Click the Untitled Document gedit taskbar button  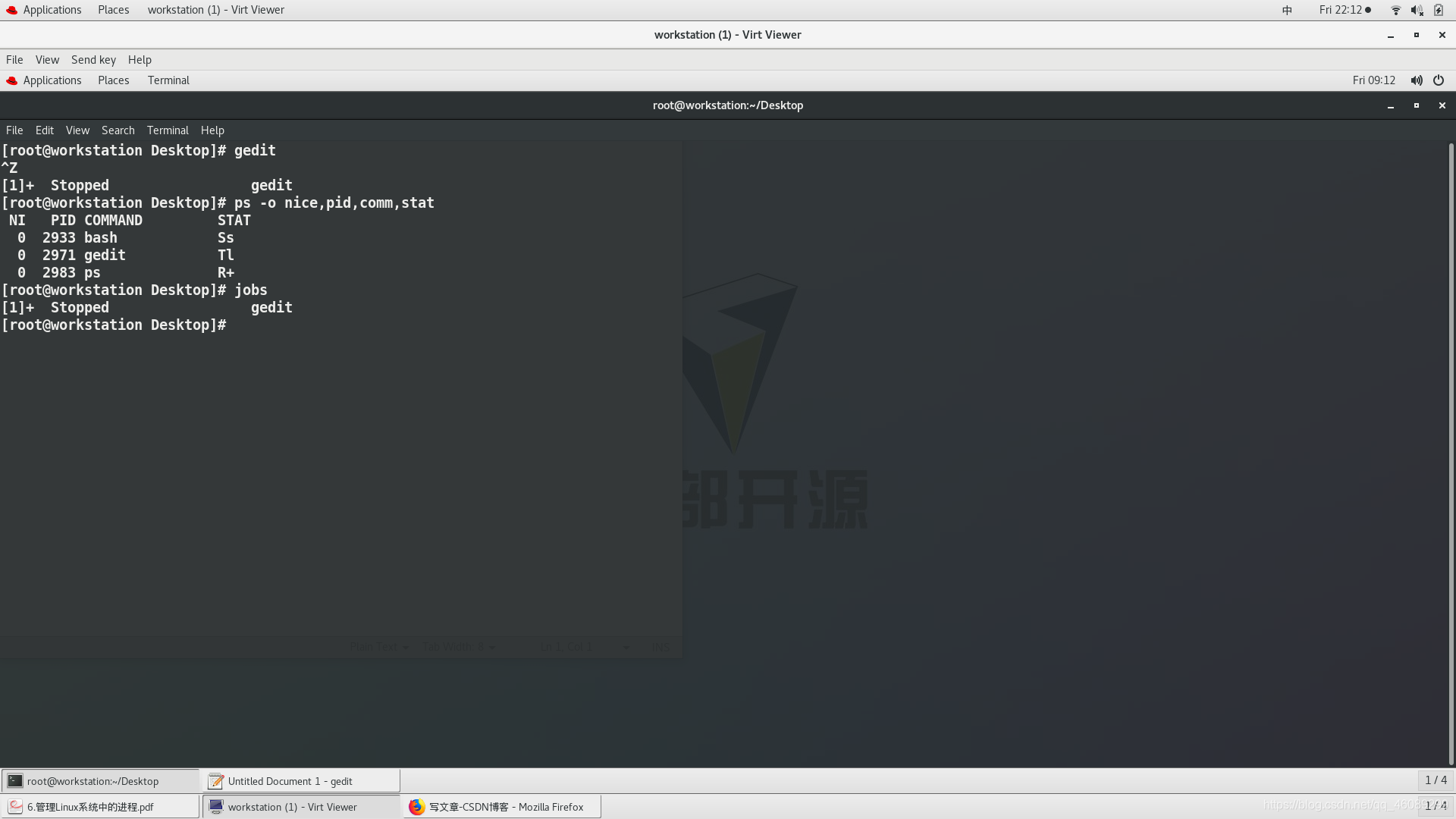[x=289, y=781]
